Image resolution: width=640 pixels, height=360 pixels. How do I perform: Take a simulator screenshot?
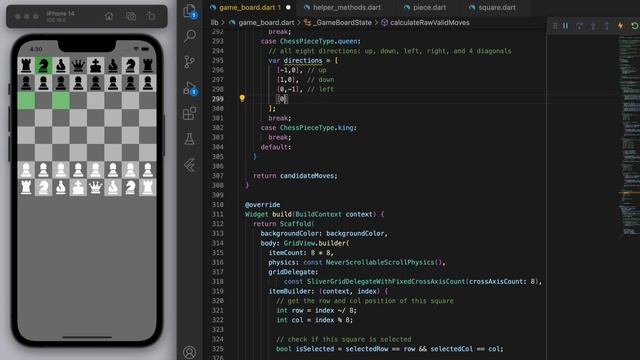coord(131,16)
